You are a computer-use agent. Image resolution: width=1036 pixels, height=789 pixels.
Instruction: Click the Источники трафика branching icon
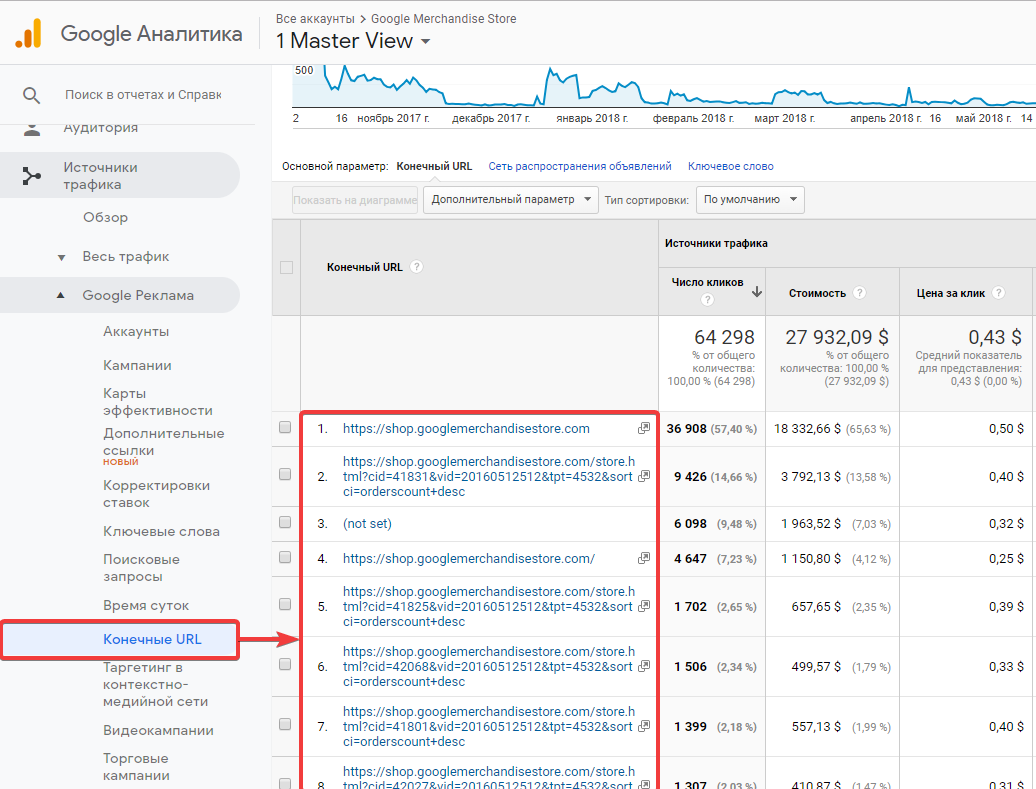tap(31, 176)
